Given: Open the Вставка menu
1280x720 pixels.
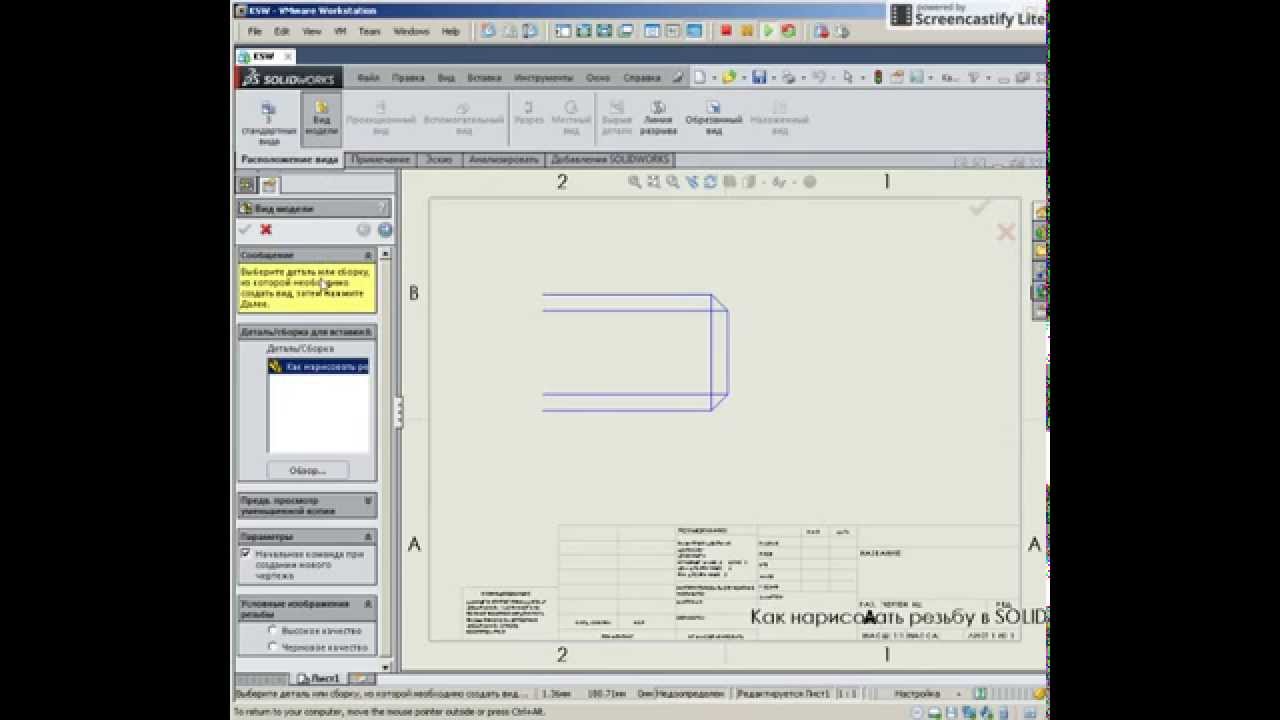Looking at the screenshot, I should (484, 77).
